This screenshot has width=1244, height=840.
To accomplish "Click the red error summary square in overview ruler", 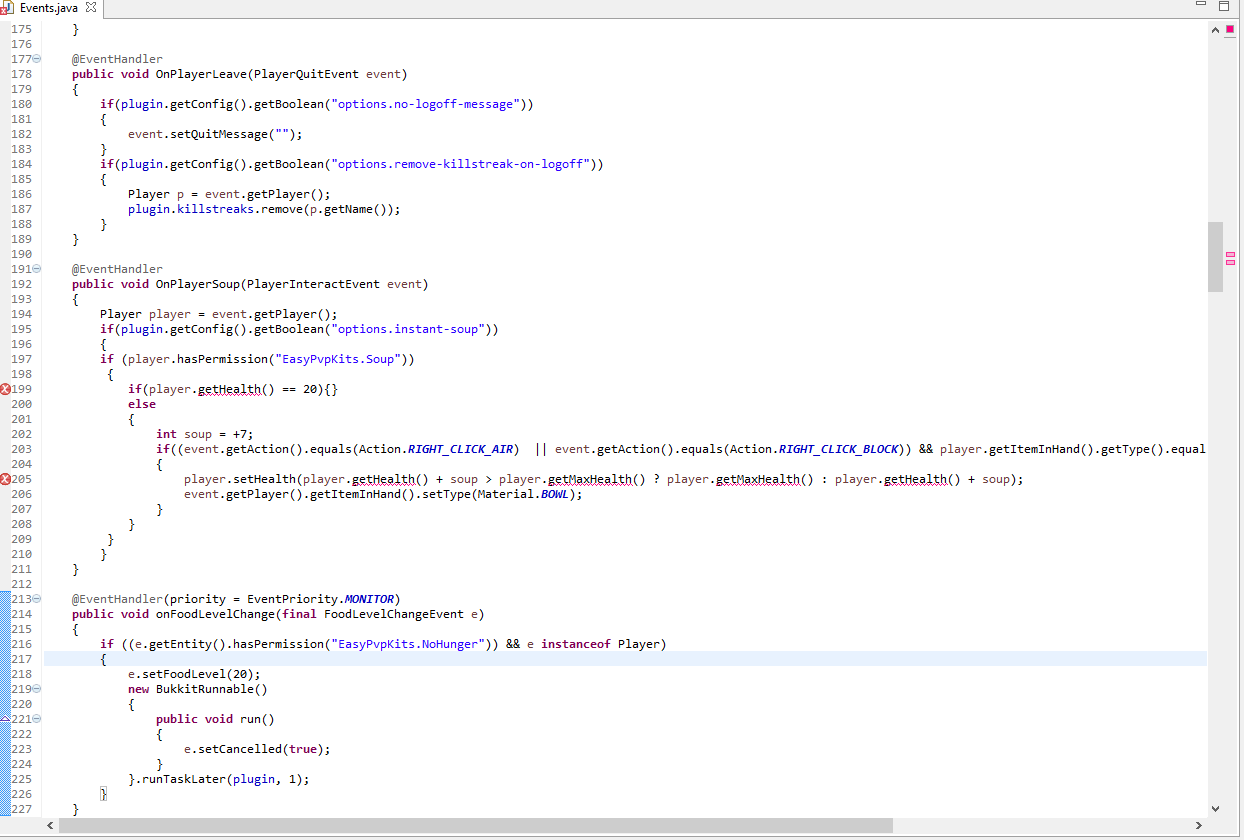I will coord(1230,30).
